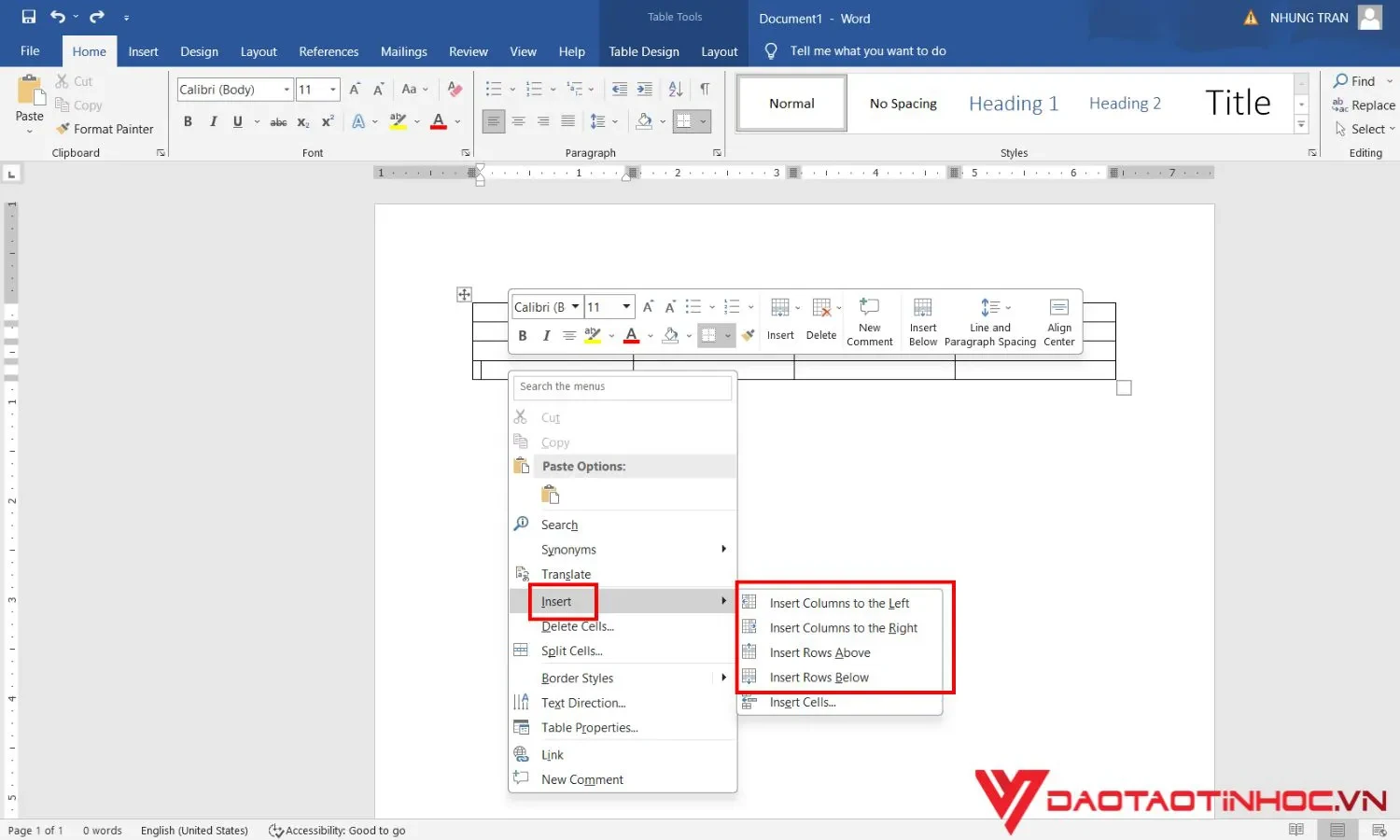
Task: Apply red with the Font Color swatch
Action: [438, 121]
